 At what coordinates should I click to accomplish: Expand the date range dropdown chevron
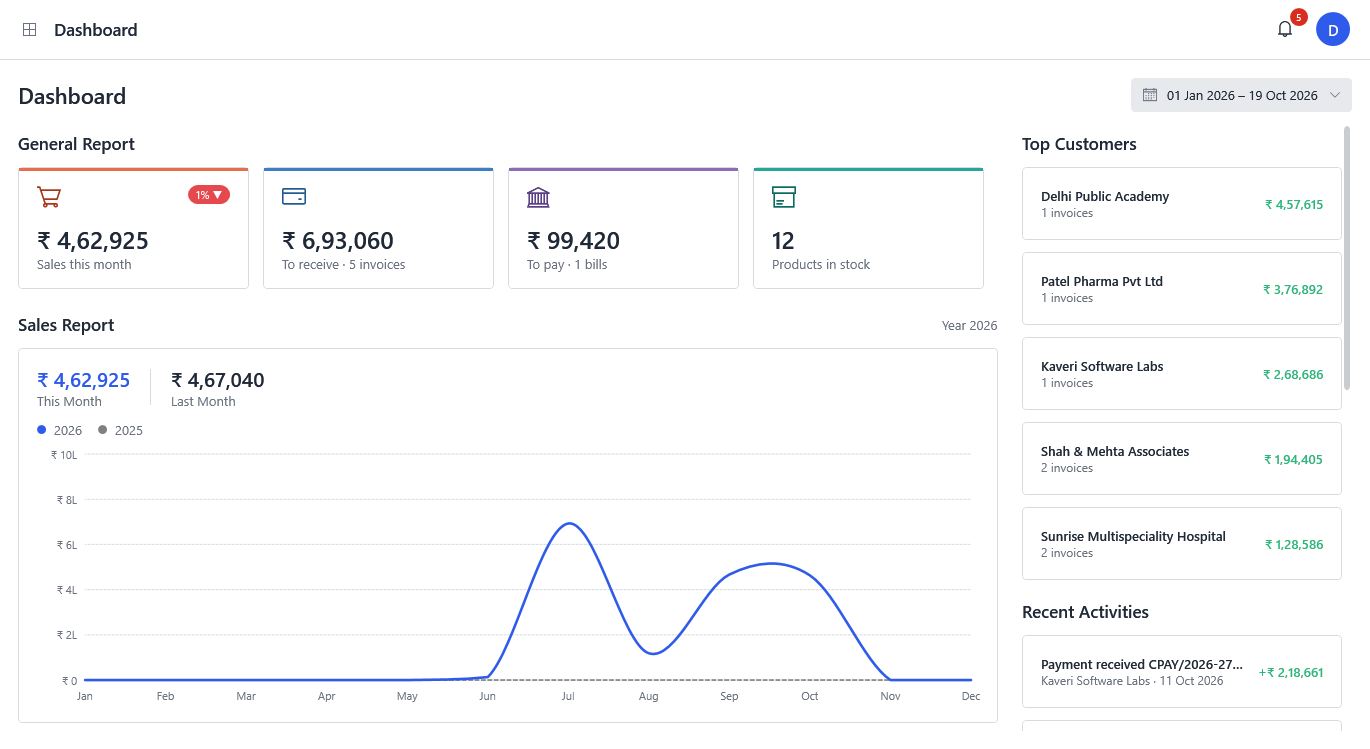[1335, 95]
